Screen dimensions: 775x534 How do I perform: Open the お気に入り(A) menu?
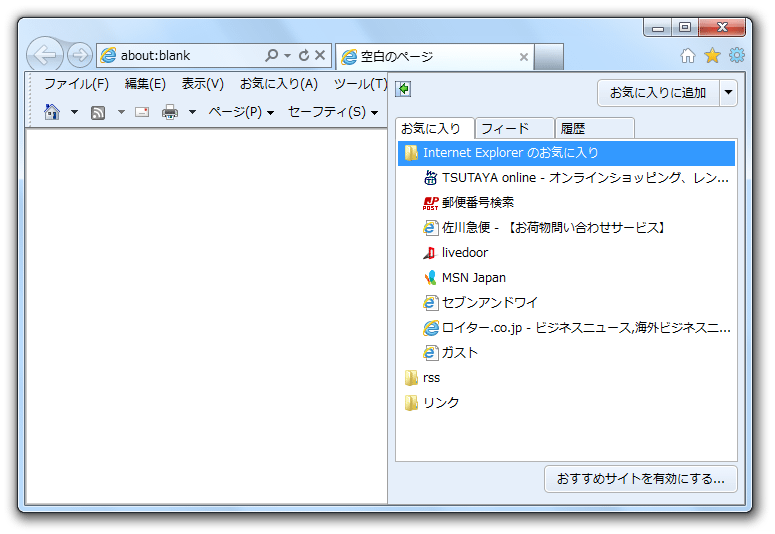point(278,84)
